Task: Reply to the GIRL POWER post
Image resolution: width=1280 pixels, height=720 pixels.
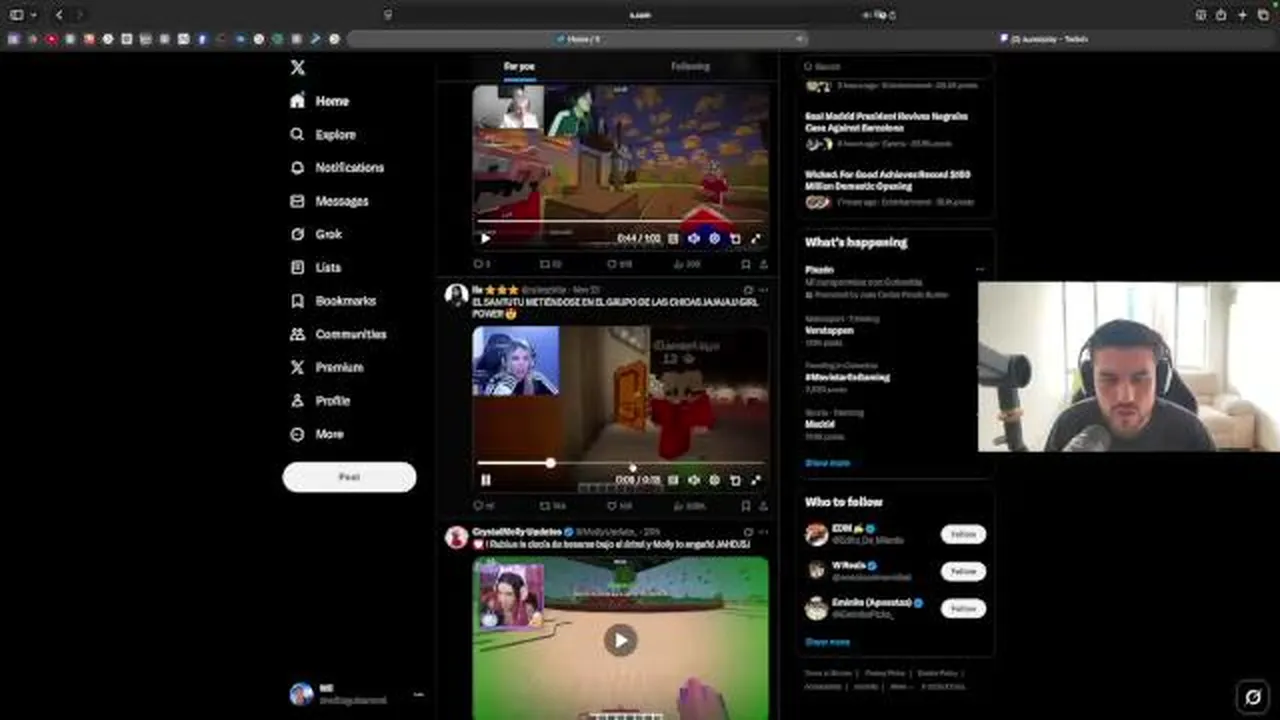Action: [x=483, y=506]
